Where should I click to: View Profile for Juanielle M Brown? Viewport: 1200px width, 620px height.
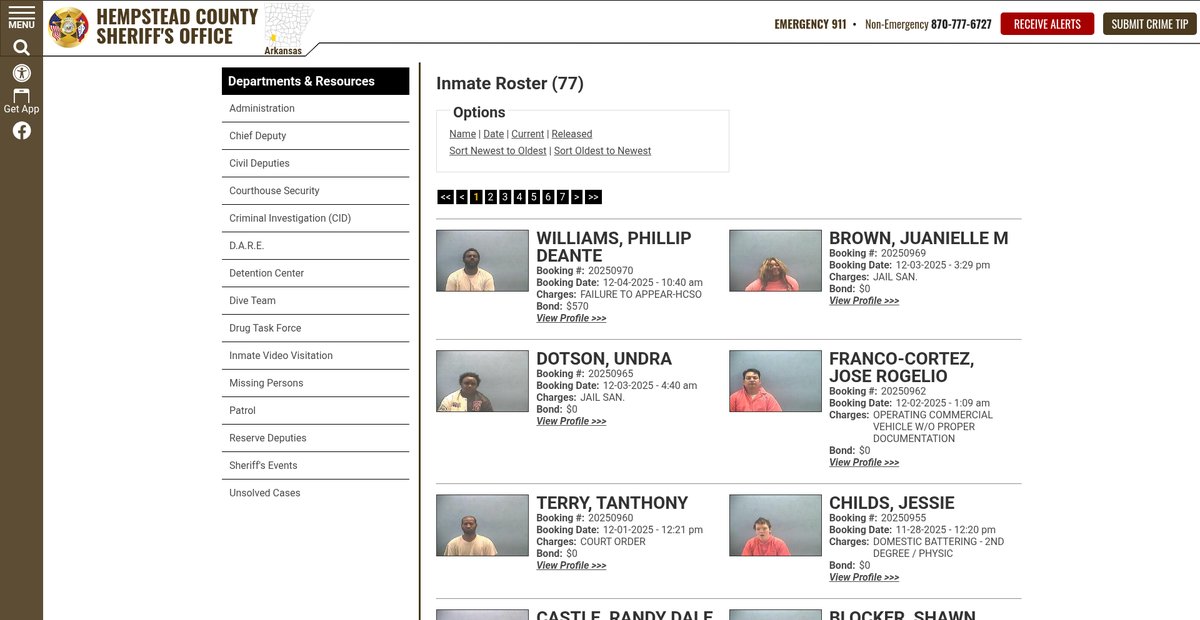[x=864, y=300]
